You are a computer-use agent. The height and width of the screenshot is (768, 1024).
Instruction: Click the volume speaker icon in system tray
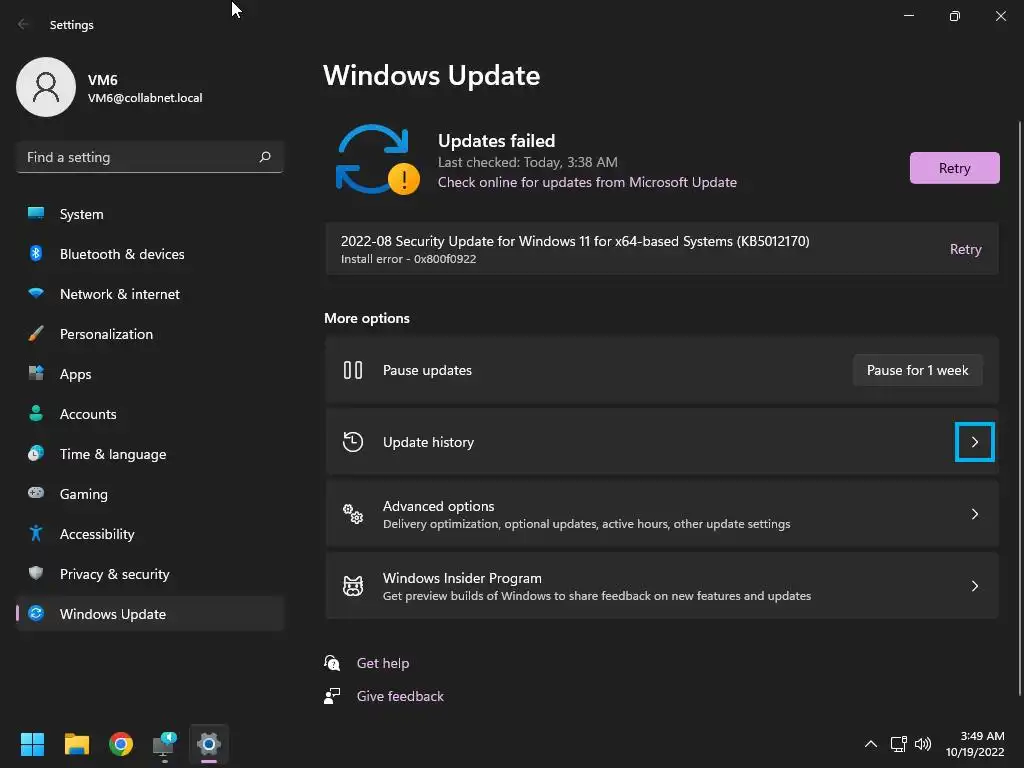[x=923, y=744]
